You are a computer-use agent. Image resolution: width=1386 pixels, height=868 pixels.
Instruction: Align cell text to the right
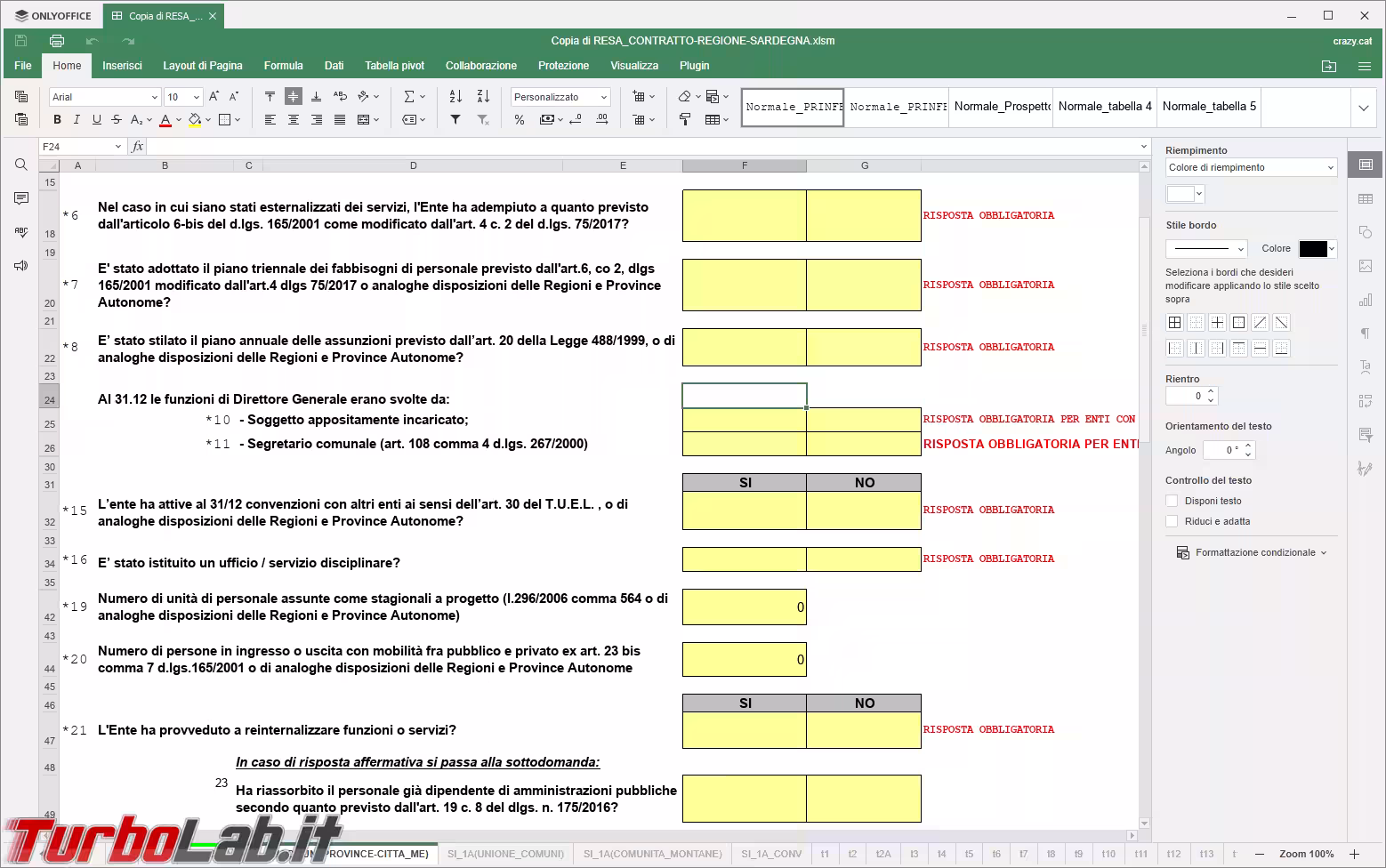316,120
